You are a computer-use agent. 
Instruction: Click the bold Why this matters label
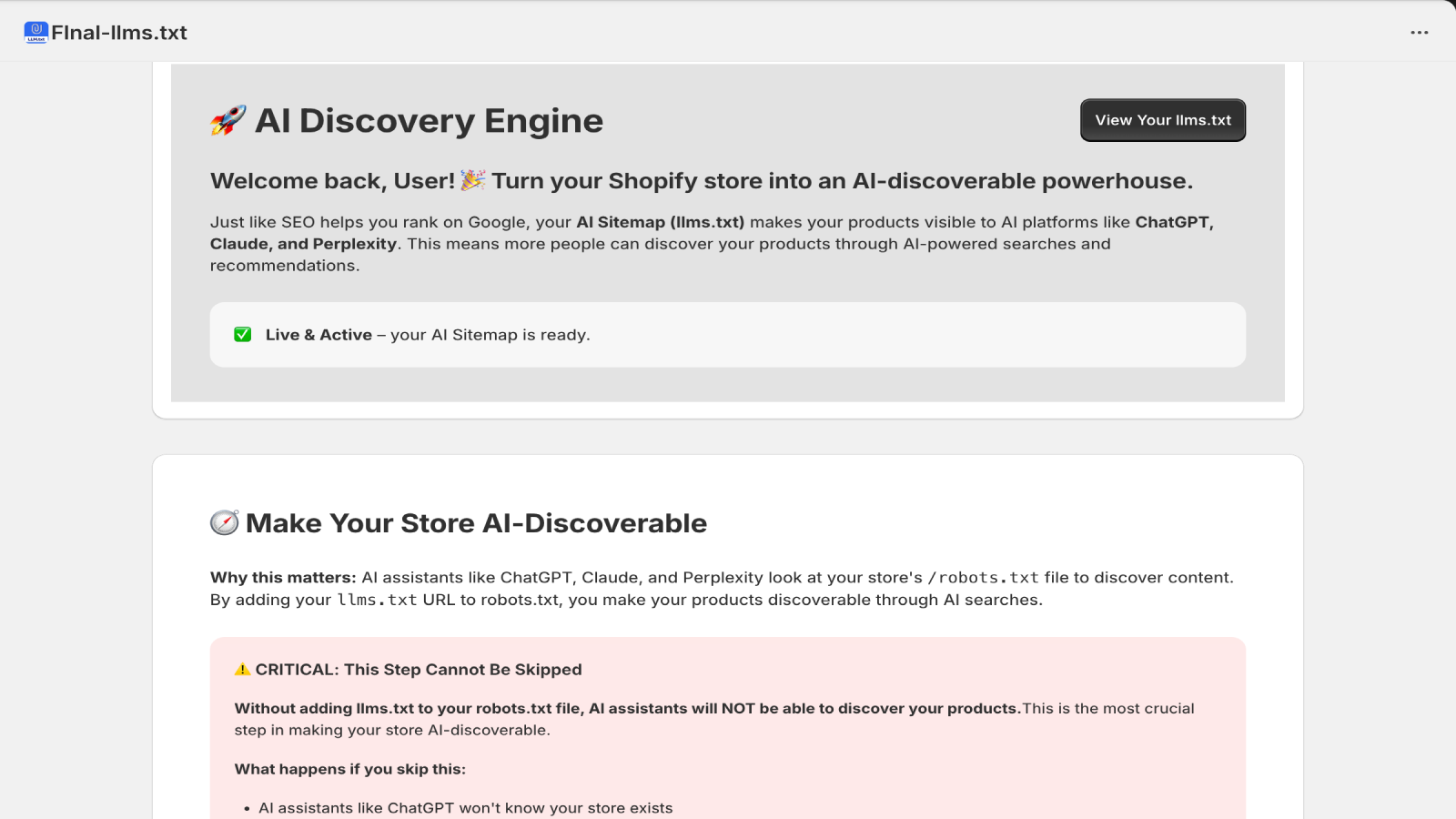283,578
